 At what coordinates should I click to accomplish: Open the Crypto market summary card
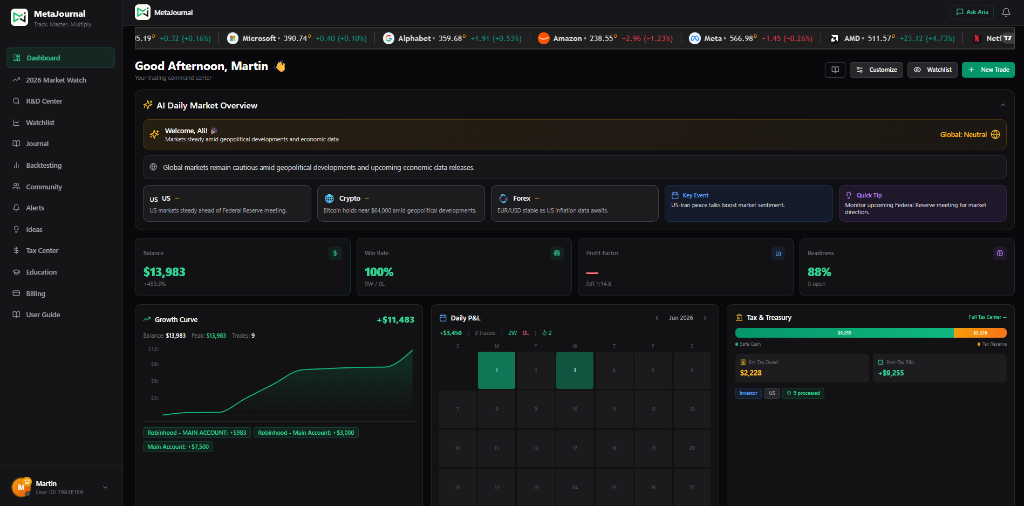[x=401, y=204]
